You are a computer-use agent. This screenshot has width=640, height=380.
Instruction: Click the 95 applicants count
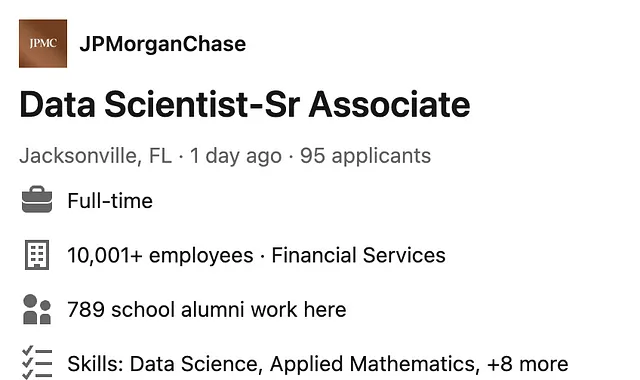[366, 156]
